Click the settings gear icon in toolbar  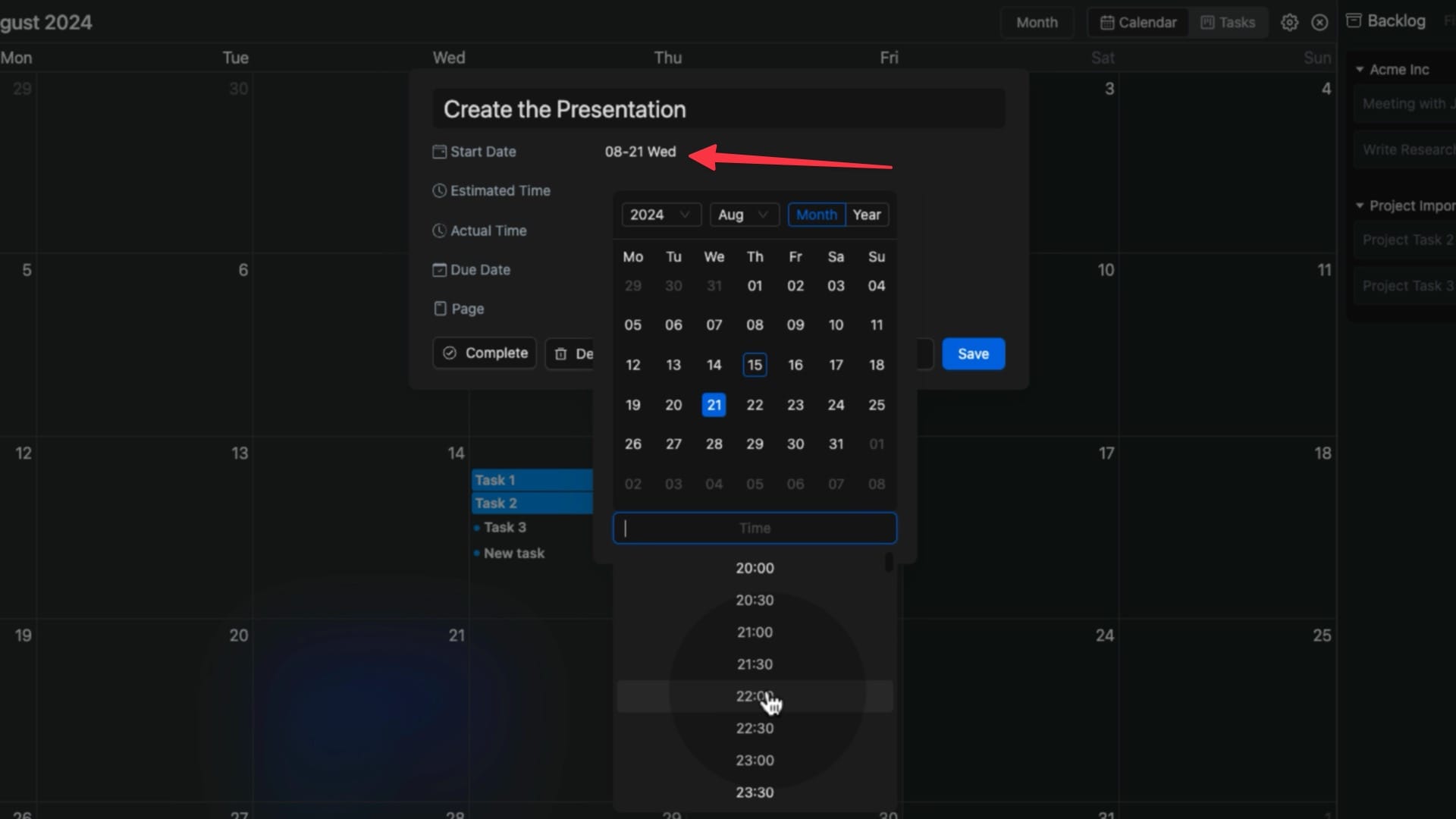1289,22
